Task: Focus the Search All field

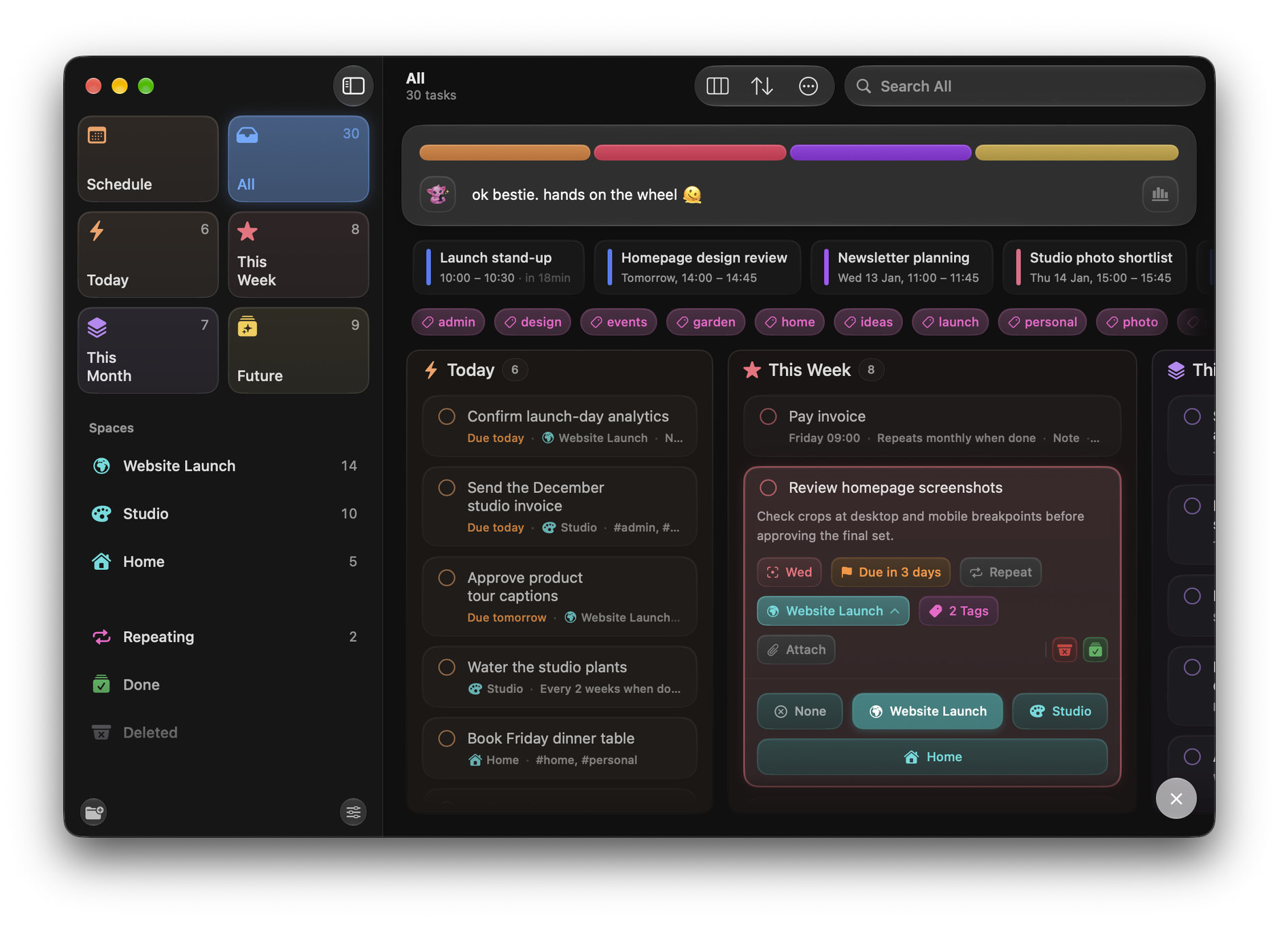Action: (x=1025, y=86)
